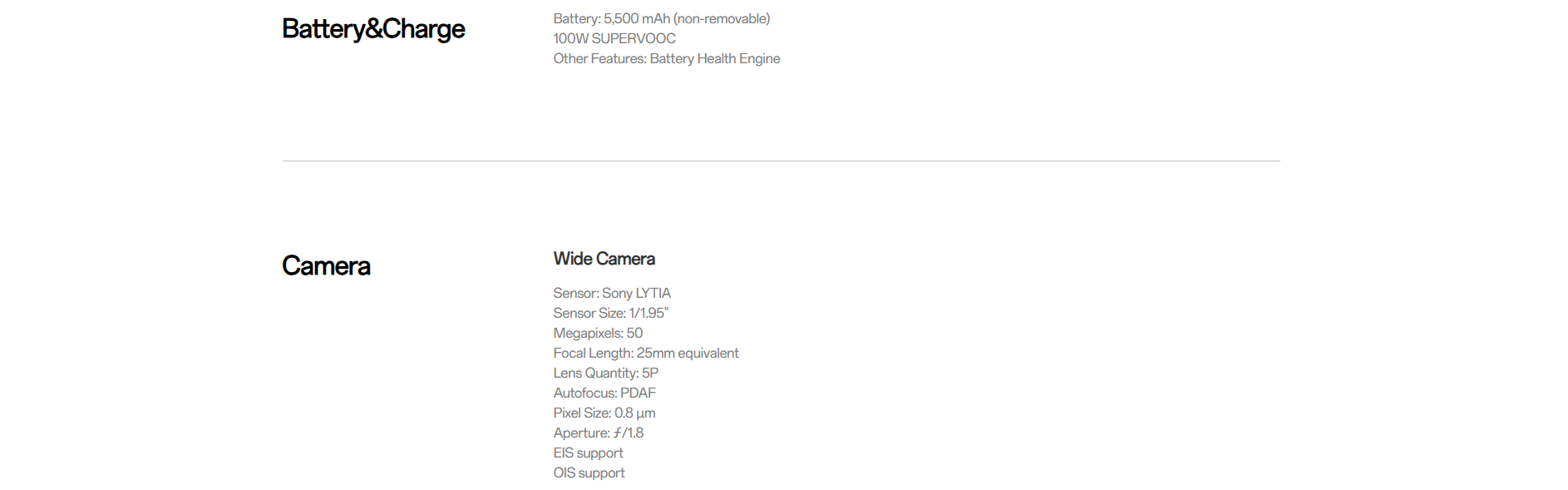Click the EIS support line
Screen dimensions: 1568x490
click(588, 453)
